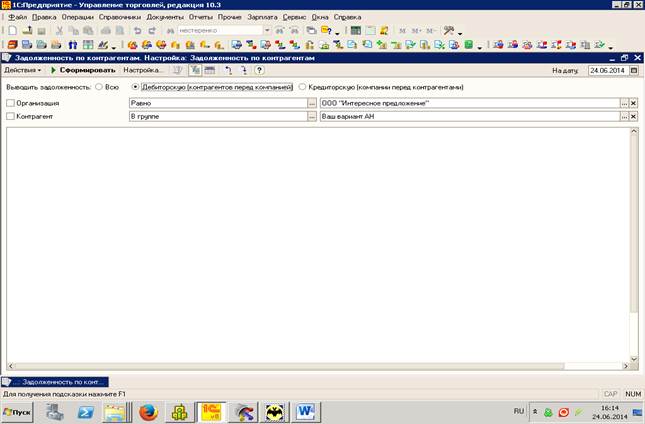Click the New document icon
The width and height of the screenshot is (645, 424).
click(13, 30)
